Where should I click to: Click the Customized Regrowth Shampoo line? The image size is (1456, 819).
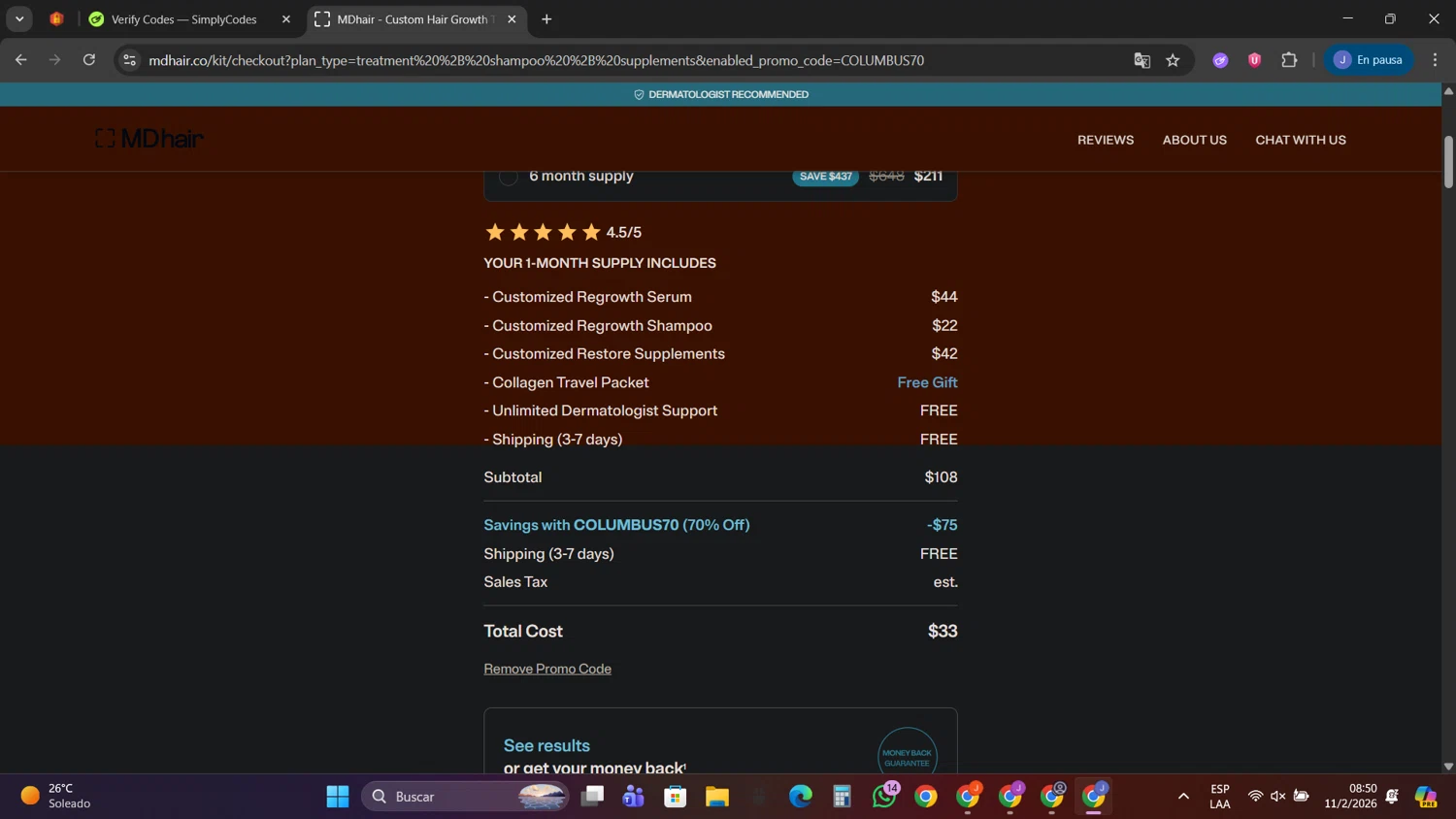coord(720,325)
